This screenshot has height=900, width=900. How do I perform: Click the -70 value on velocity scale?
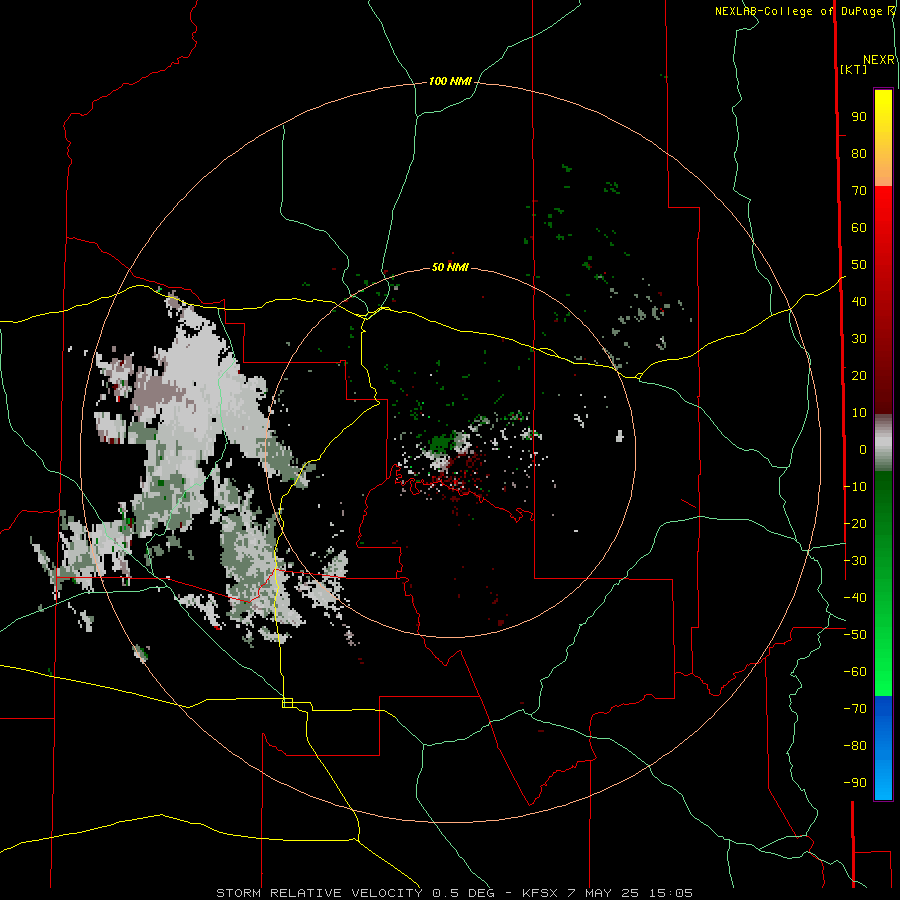855,709
